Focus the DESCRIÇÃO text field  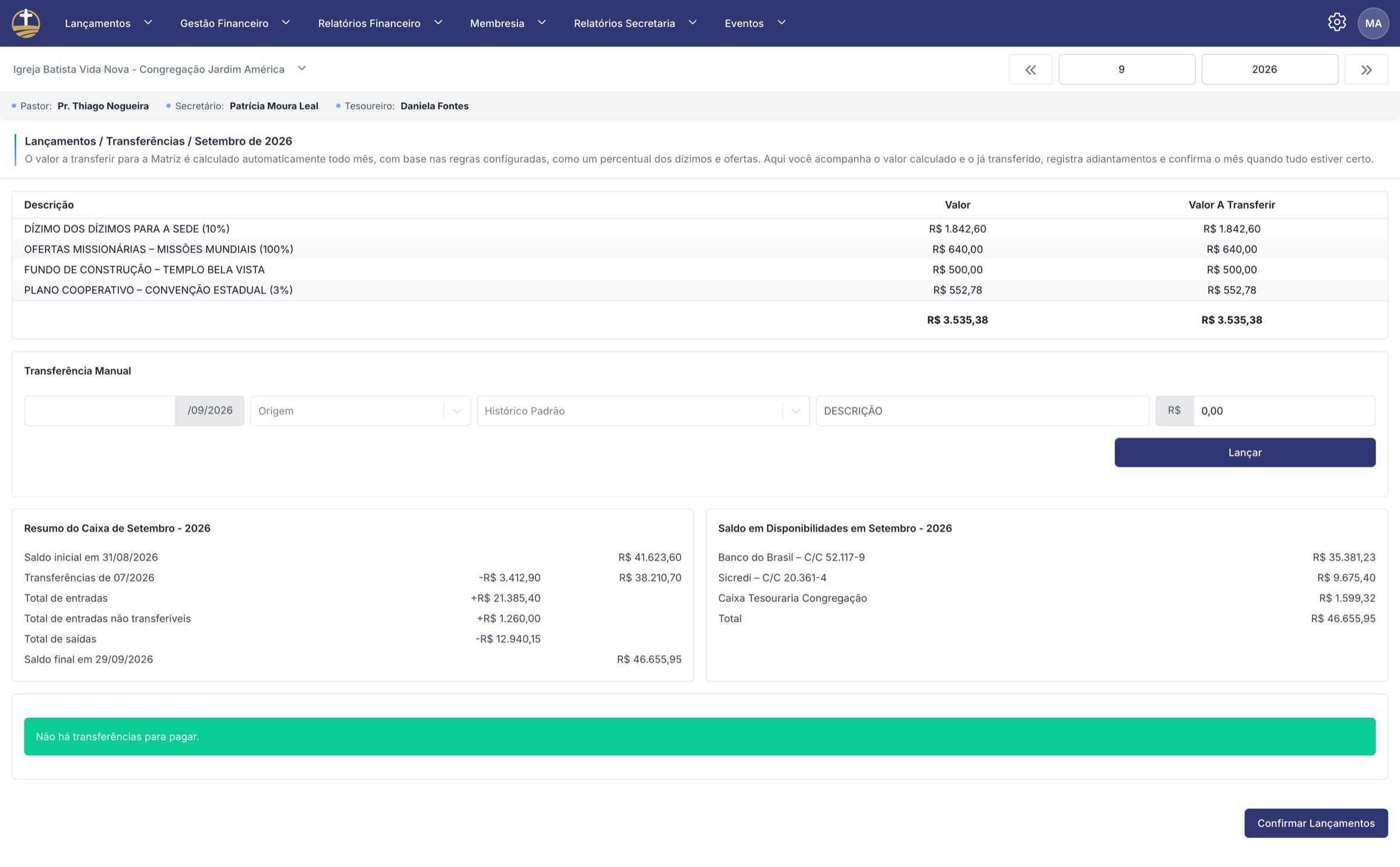point(982,411)
